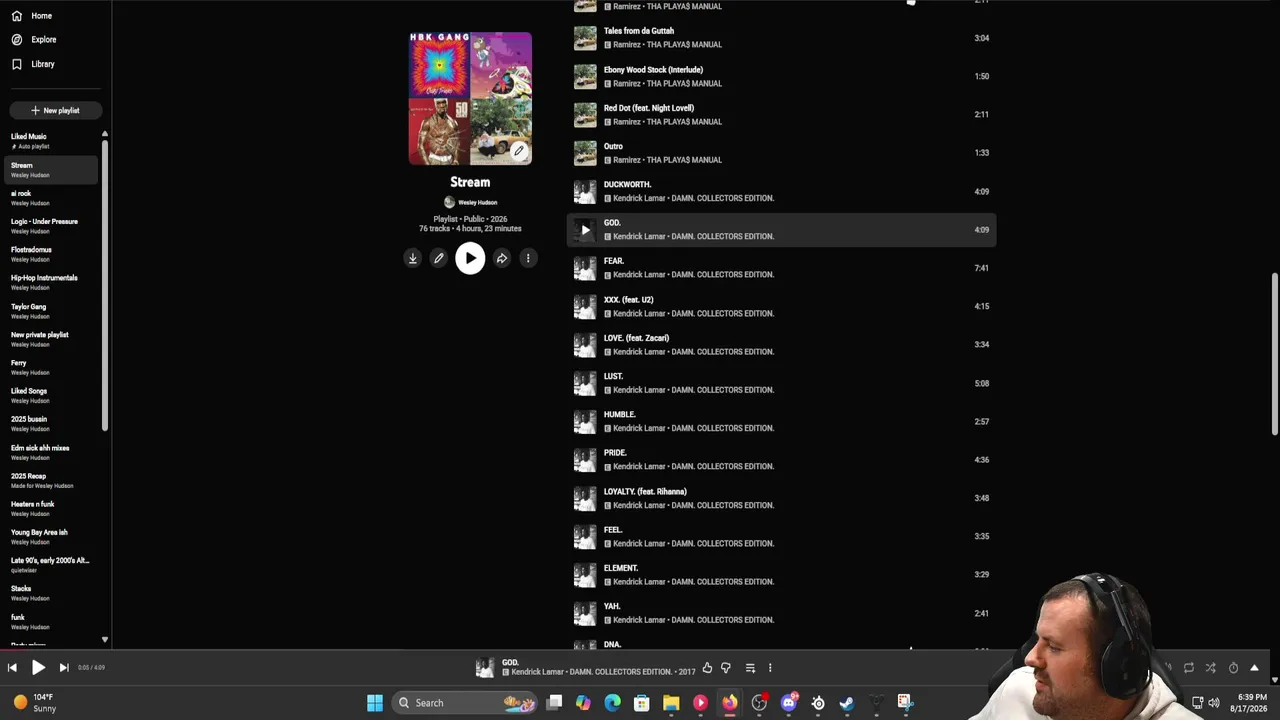Click the DUCKWORTH. song title

click(x=627, y=185)
